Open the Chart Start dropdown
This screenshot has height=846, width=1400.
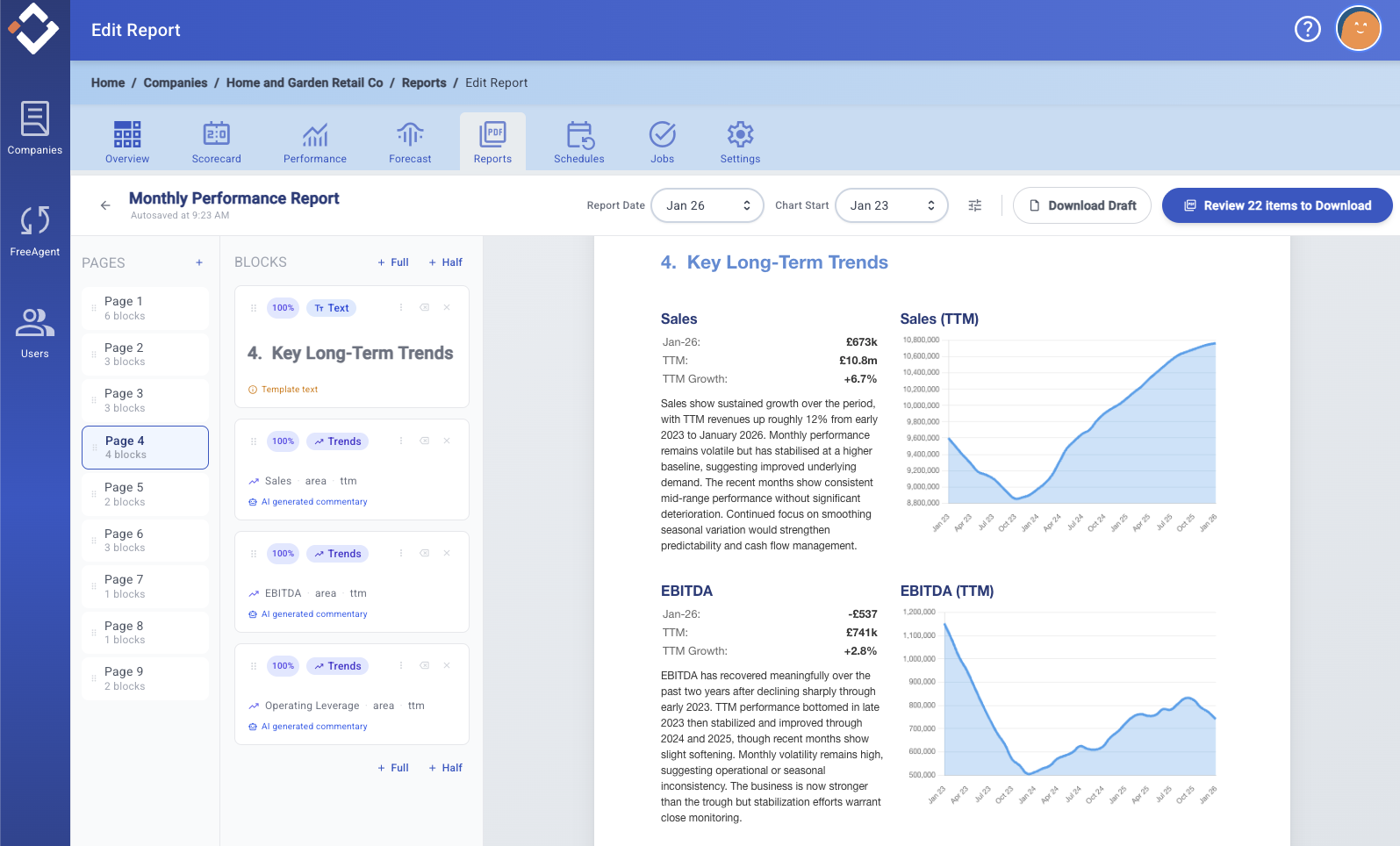point(892,205)
